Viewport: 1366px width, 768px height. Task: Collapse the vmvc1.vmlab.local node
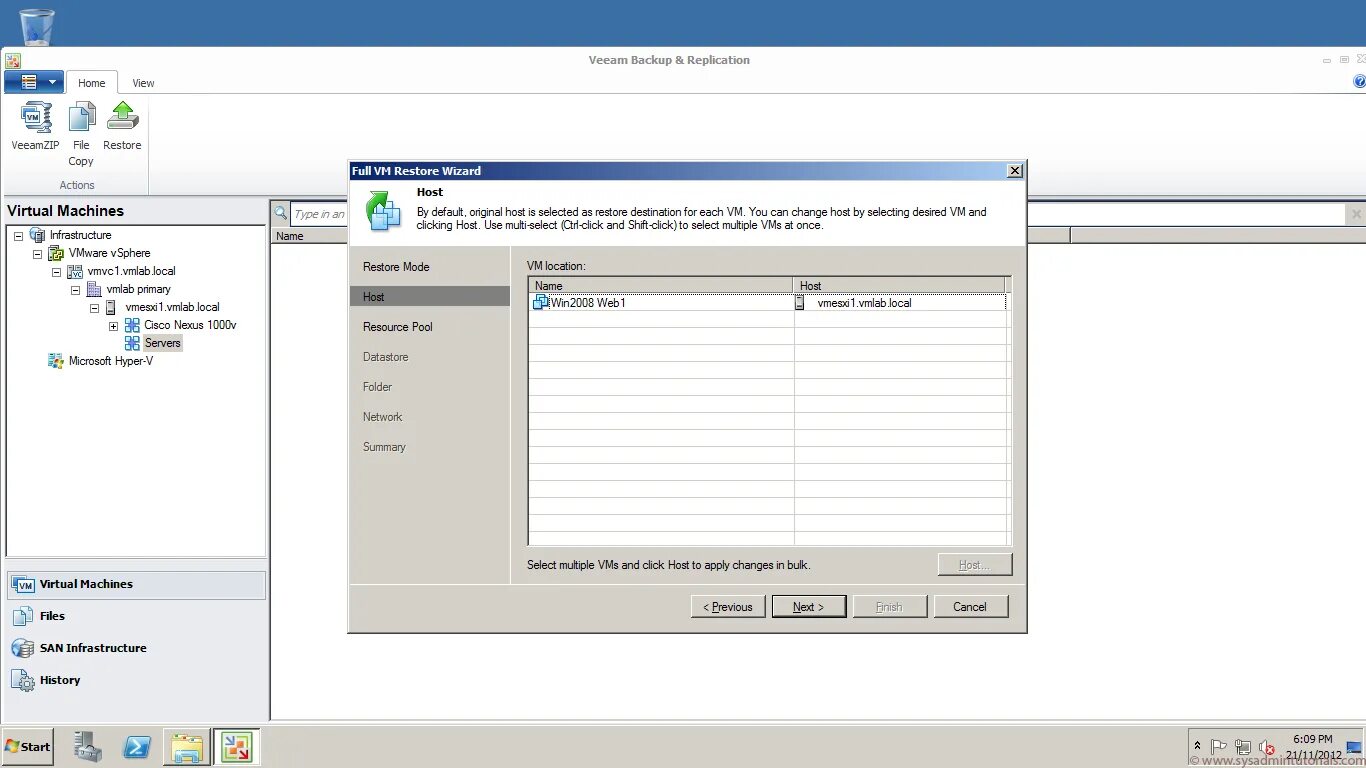click(56, 271)
